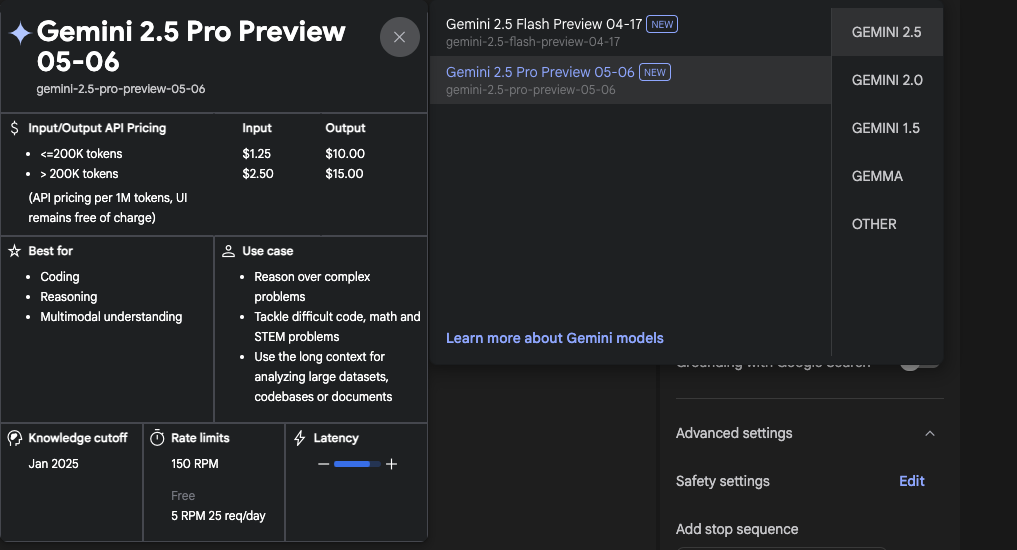The image size is (1017, 550).
Task: Click the 150 RPM rate limit value
Action: click(x=195, y=464)
